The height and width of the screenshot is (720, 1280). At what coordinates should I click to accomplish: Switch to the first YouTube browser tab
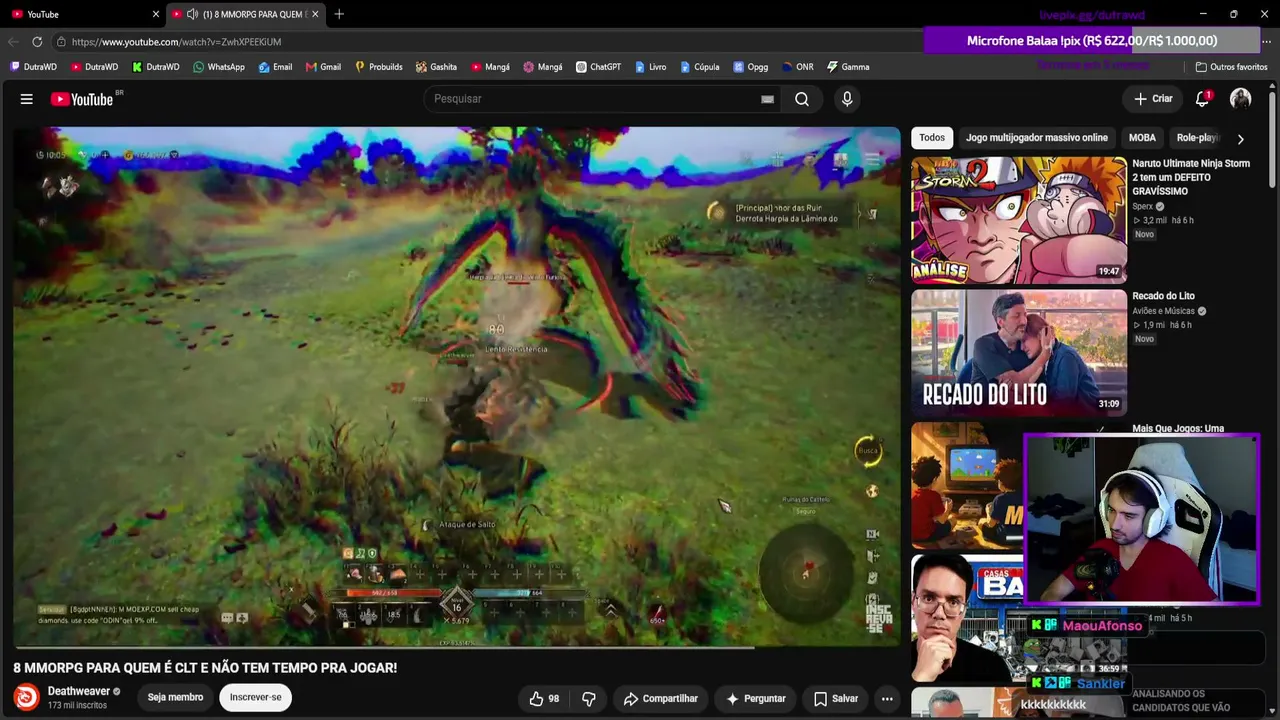[85, 14]
